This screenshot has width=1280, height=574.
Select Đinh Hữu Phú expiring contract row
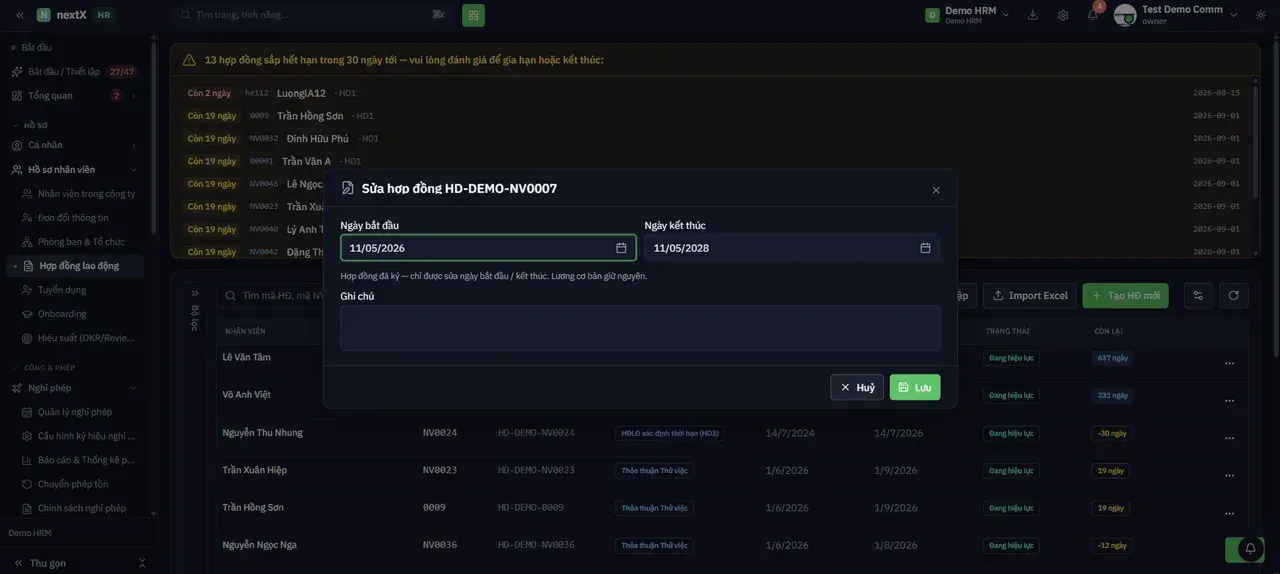[714, 139]
